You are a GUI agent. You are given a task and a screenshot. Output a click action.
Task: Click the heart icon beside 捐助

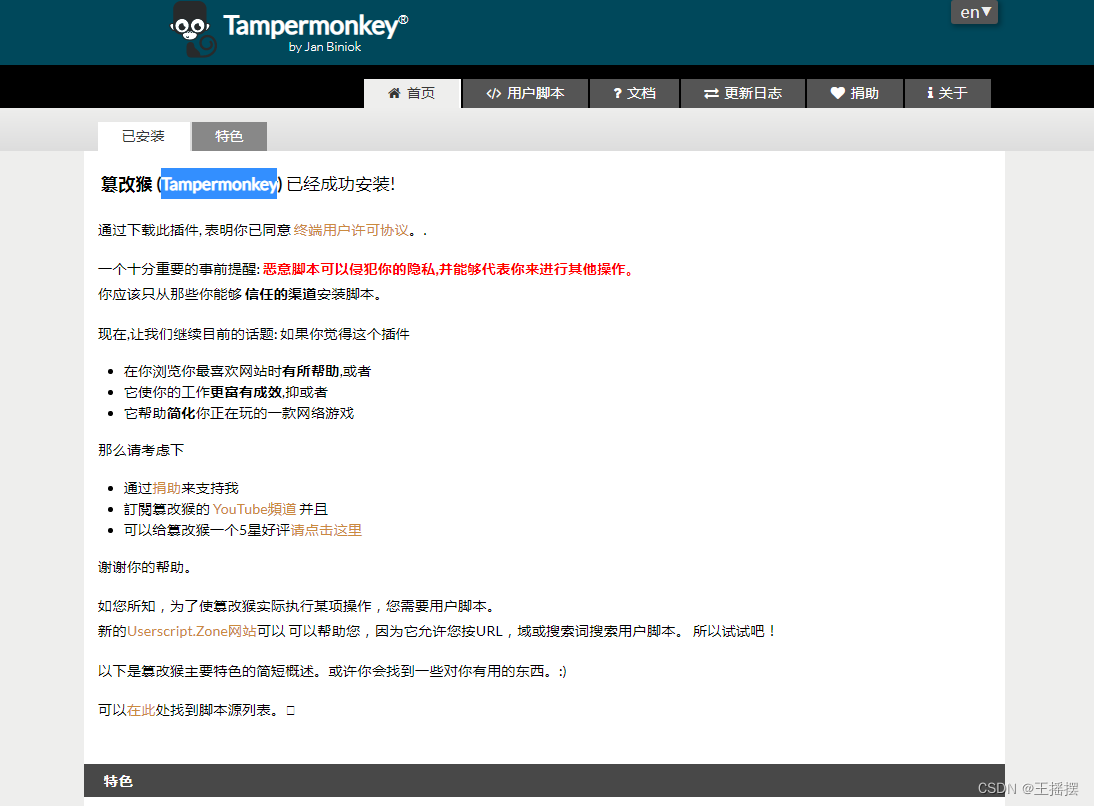point(837,93)
